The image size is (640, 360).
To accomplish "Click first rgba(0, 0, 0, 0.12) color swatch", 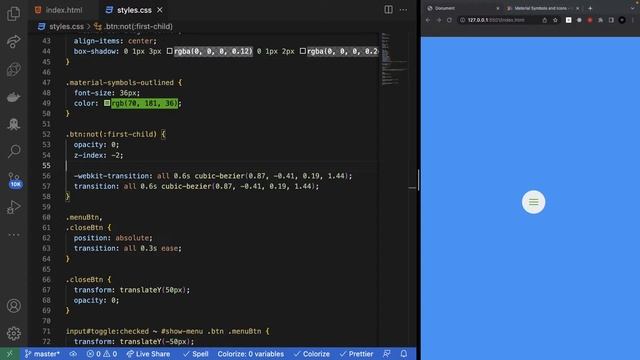I will tap(170, 51).
